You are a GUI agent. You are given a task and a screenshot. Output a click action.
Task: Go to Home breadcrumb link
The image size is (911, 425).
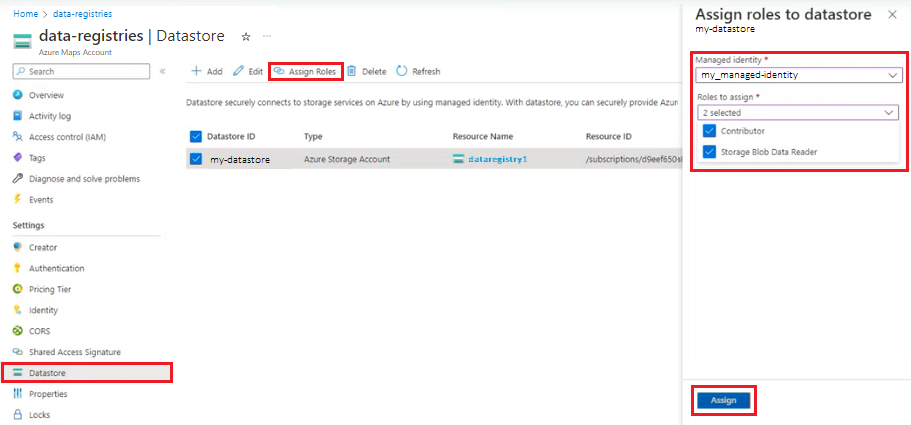(x=25, y=13)
